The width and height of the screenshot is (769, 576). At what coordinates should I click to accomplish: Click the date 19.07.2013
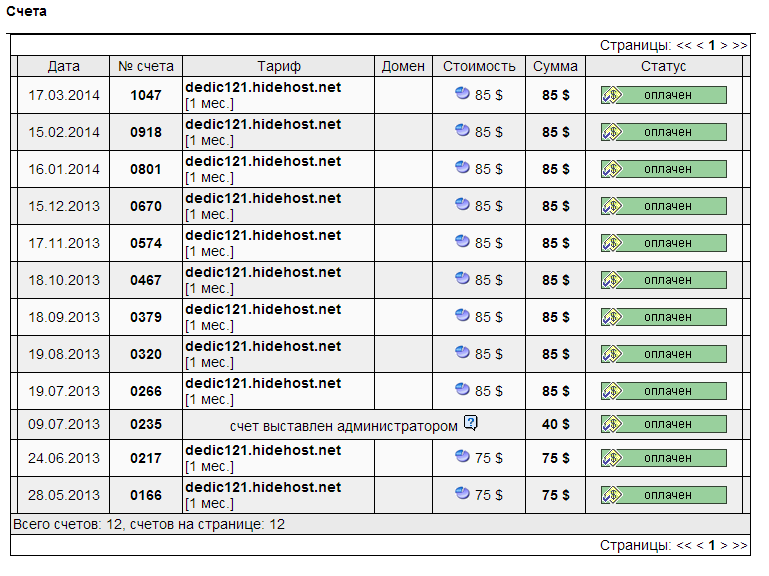point(64,392)
